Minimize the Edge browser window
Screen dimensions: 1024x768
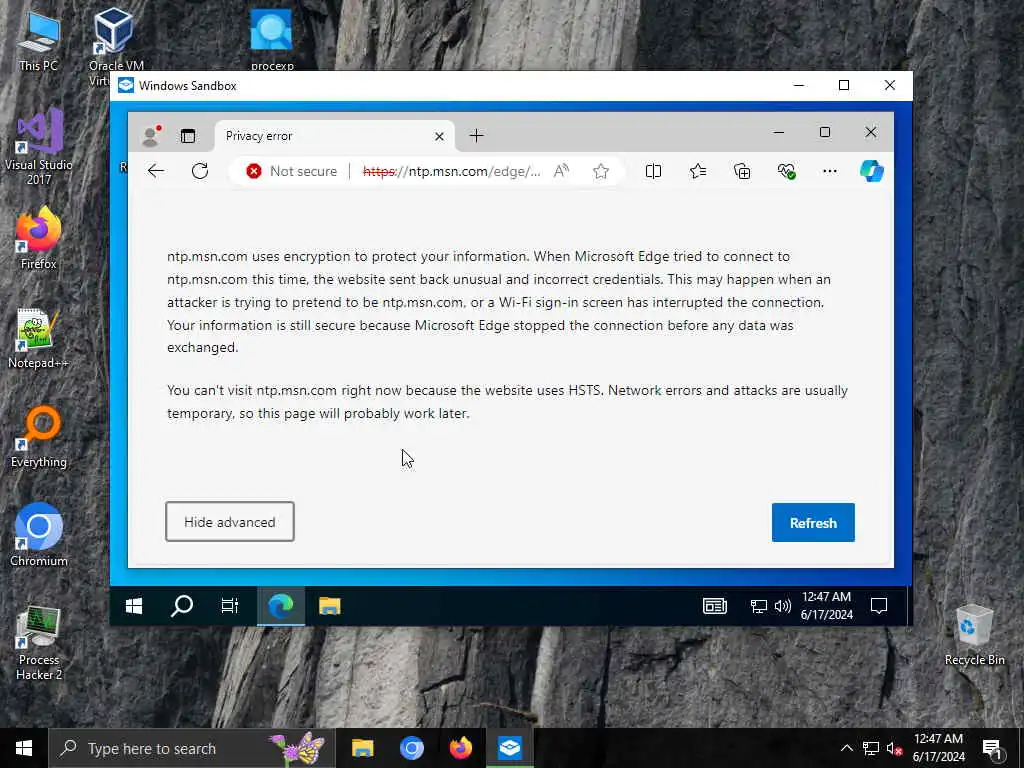778,133
